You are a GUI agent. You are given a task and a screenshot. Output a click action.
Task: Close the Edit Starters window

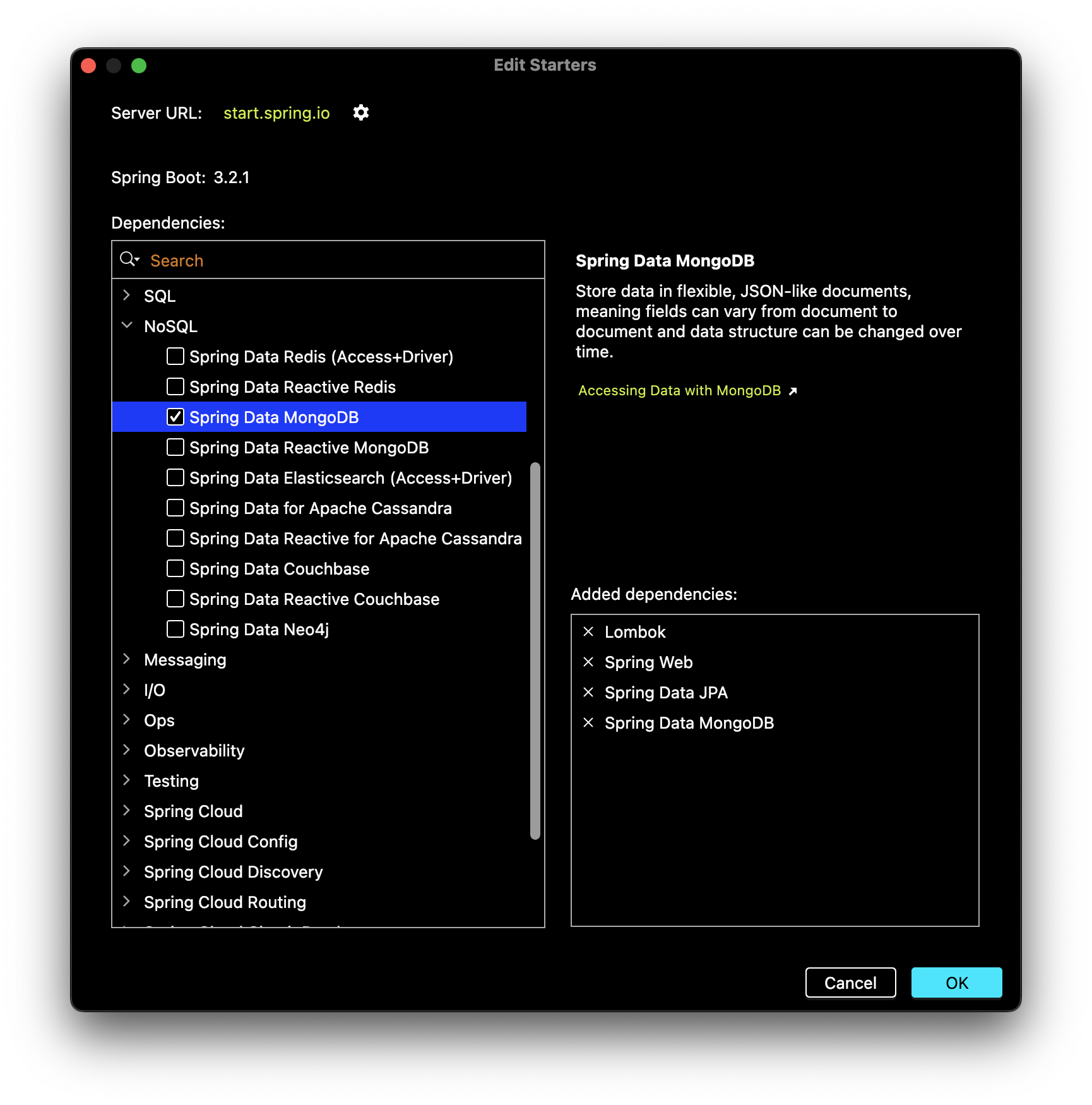(x=88, y=66)
